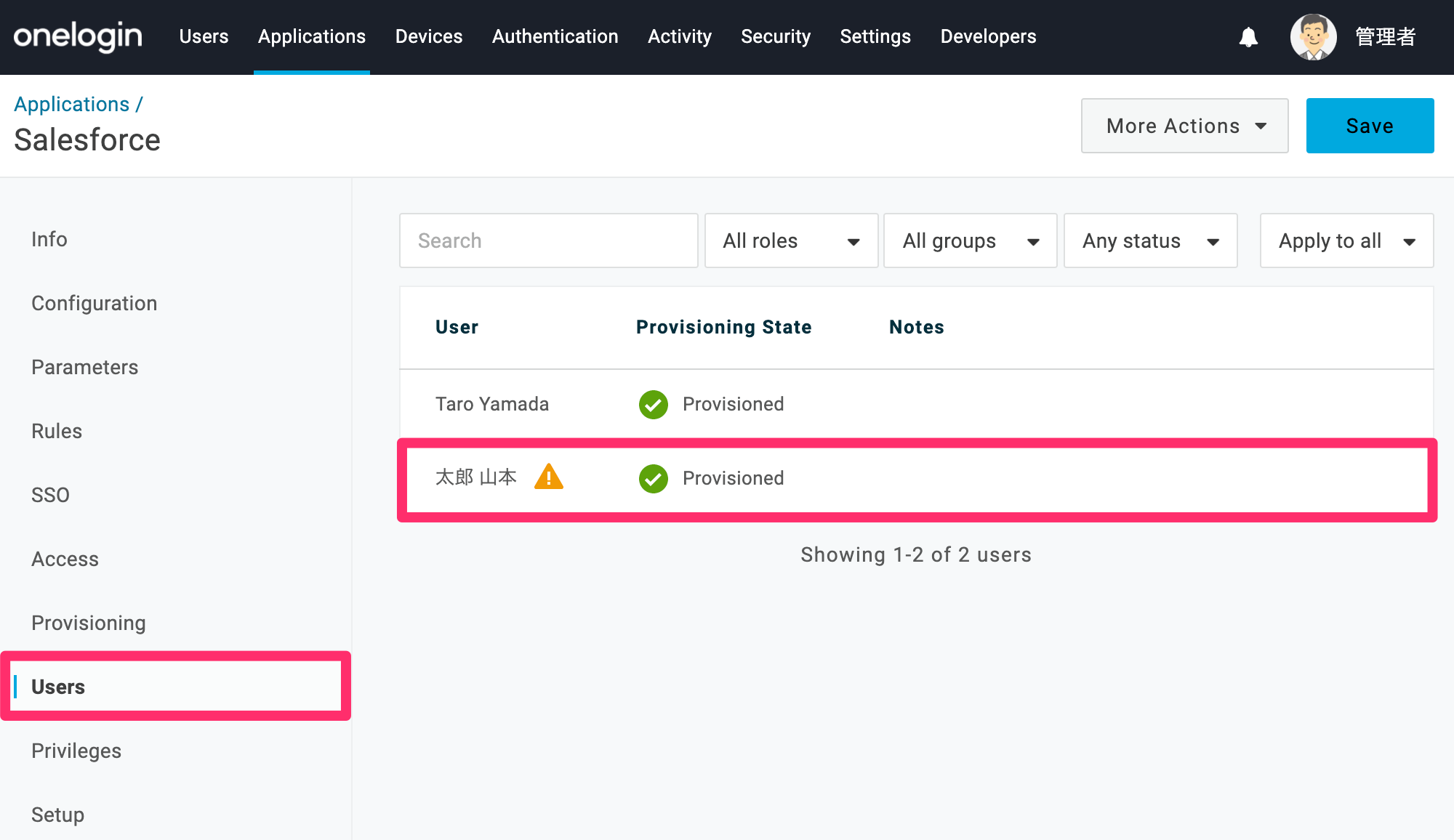Open the Users top navigation menu

204,36
